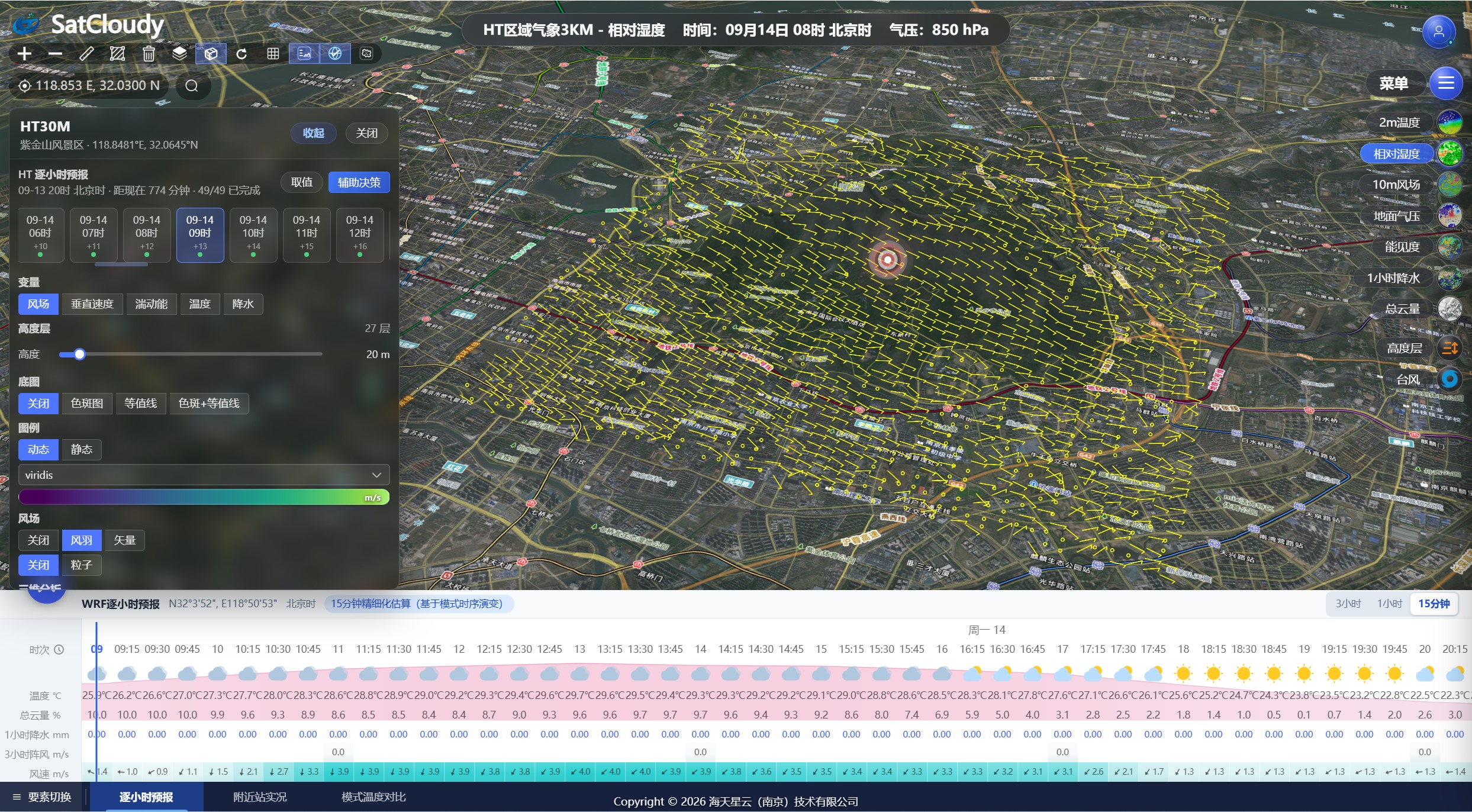Close the HT30M panel with 关闭
The image size is (1472, 812).
pos(366,133)
